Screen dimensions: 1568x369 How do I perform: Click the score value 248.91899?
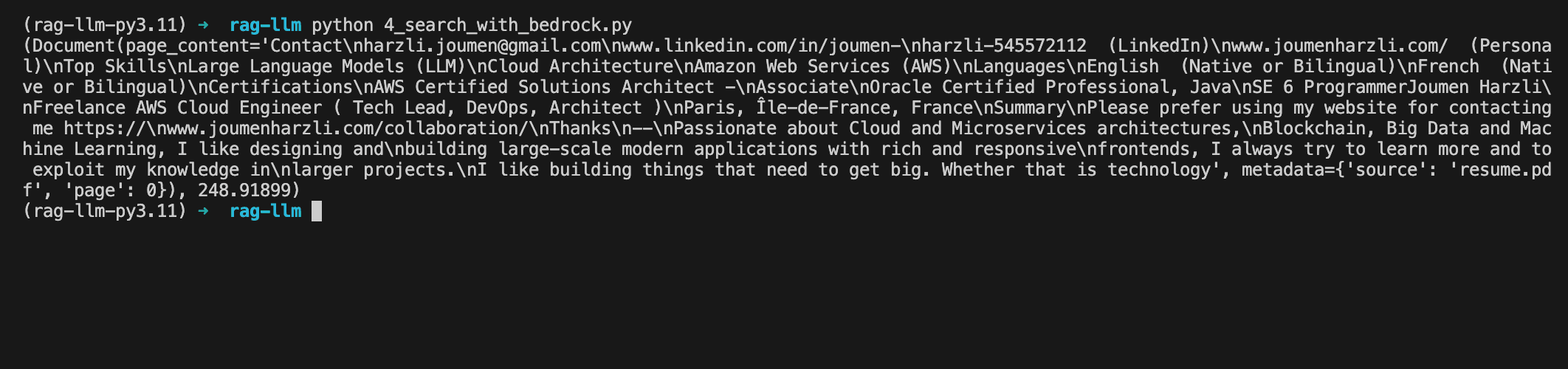(x=244, y=190)
